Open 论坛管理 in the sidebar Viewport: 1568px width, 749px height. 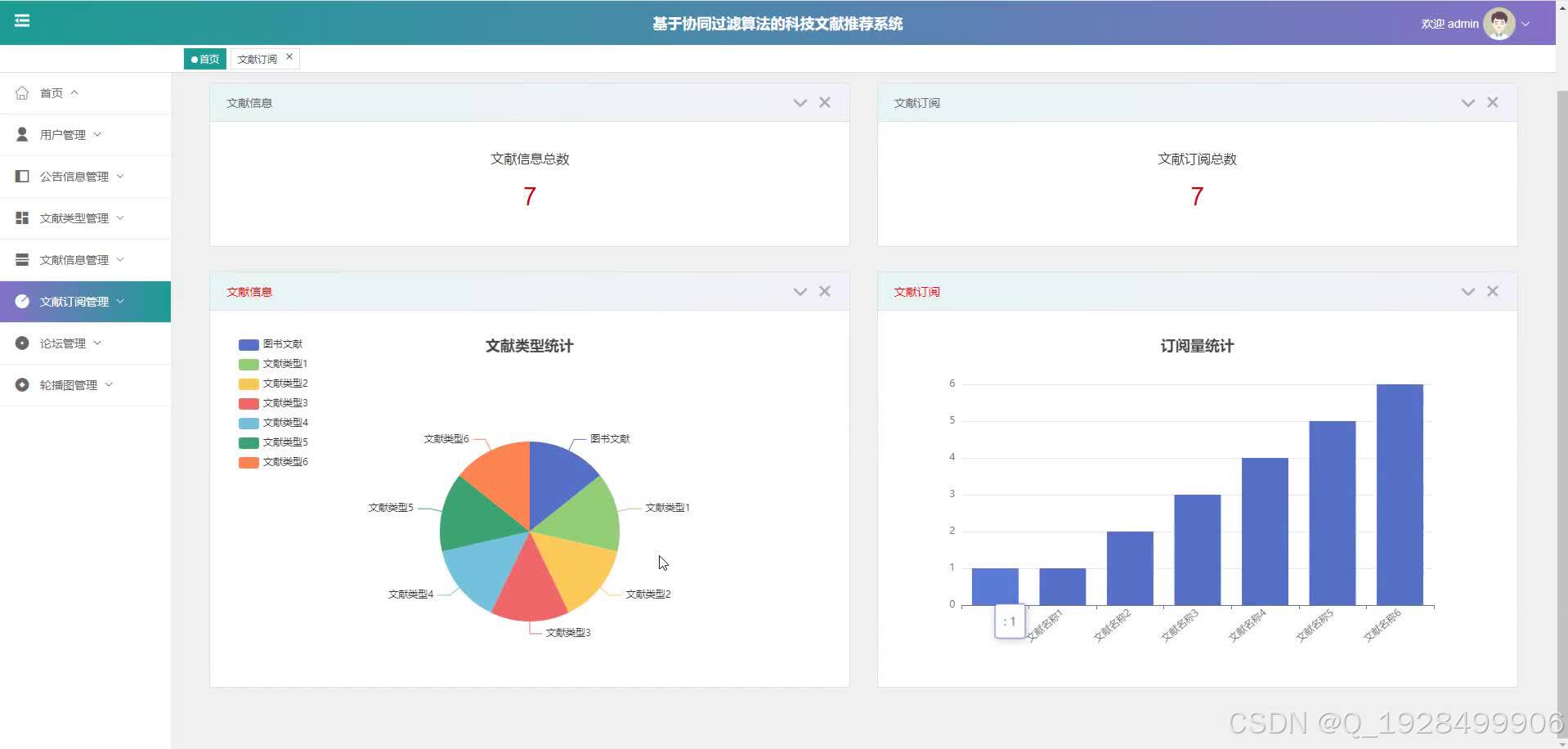pyautogui.click(x=85, y=343)
